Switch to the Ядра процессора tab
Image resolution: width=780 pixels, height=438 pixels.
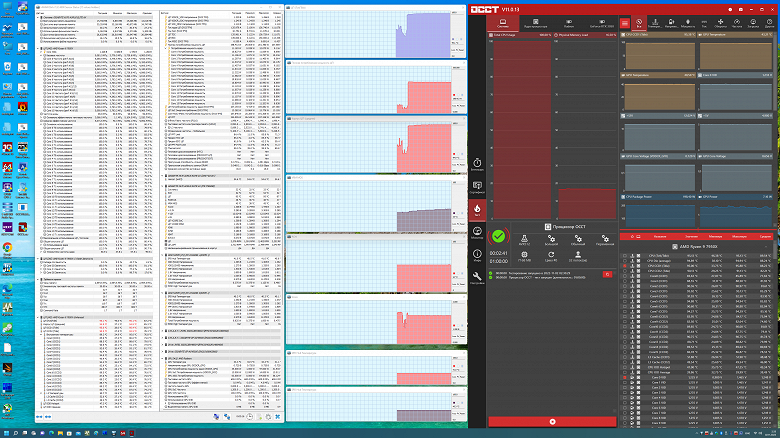pyautogui.click(x=536, y=23)
